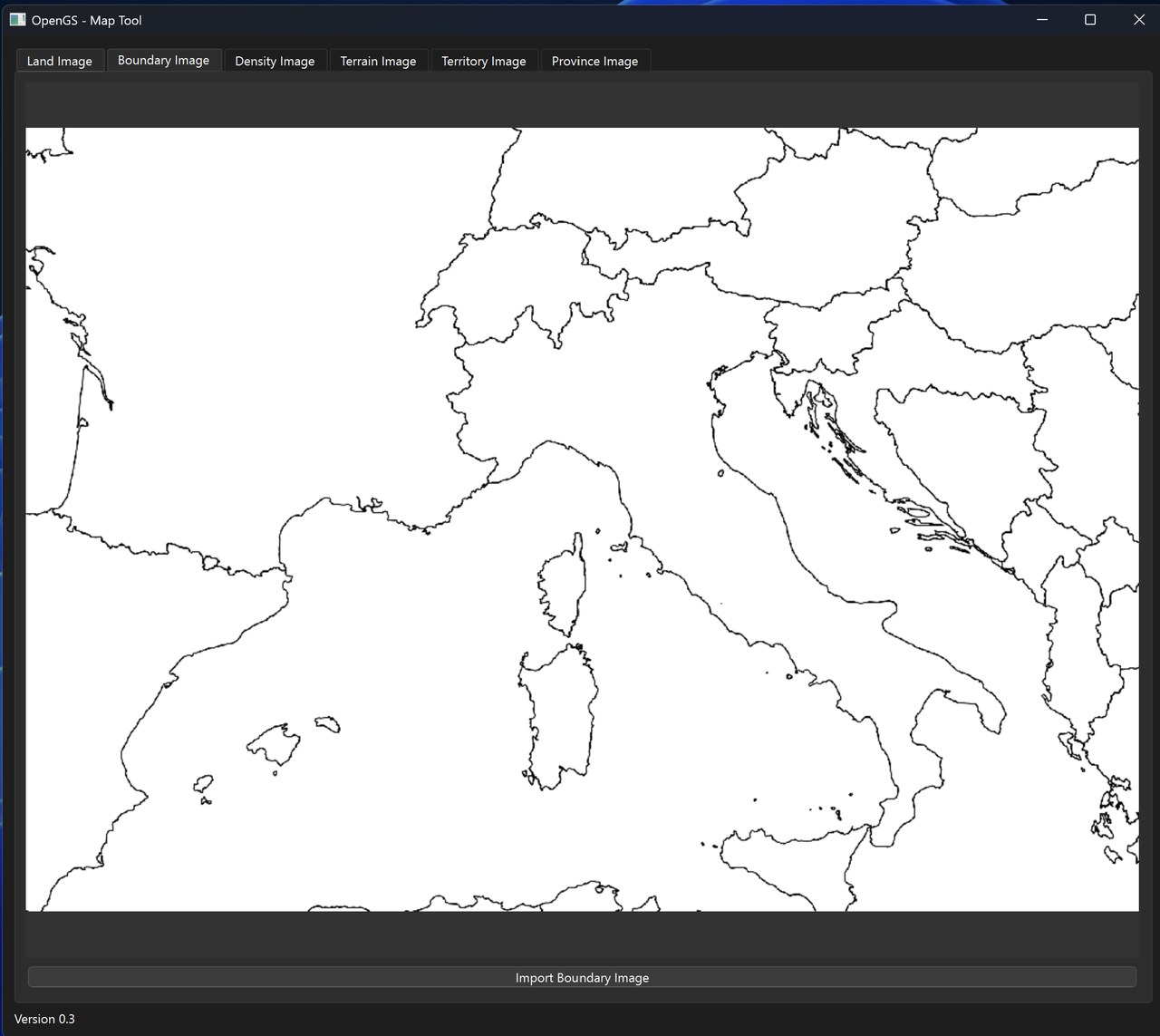Image resolution: width=1160 pixels, height=1036 pixels.
Task: Minimize the Map Tool window
Action: click(1040, 19)
